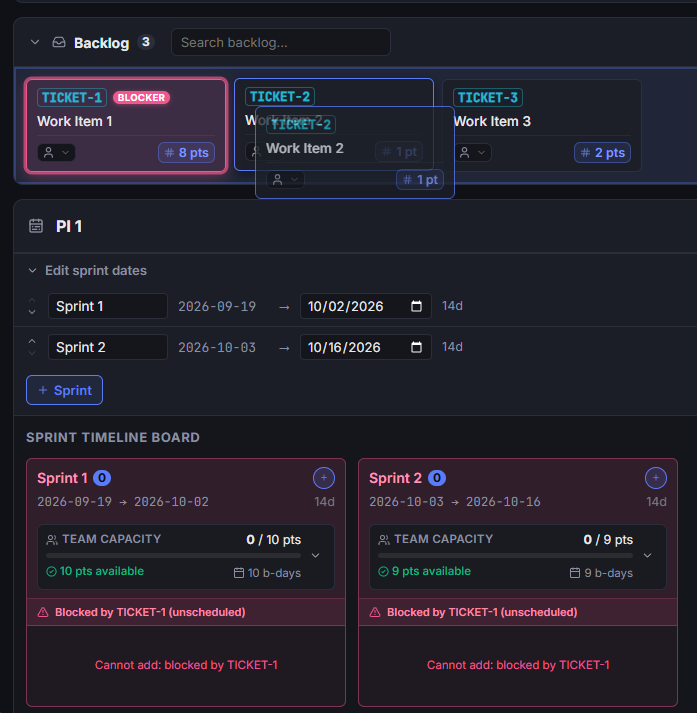
Task: Click Sprint 1 start date 2026-09-19
Action: pyautogui.click(x=217, y=306)
